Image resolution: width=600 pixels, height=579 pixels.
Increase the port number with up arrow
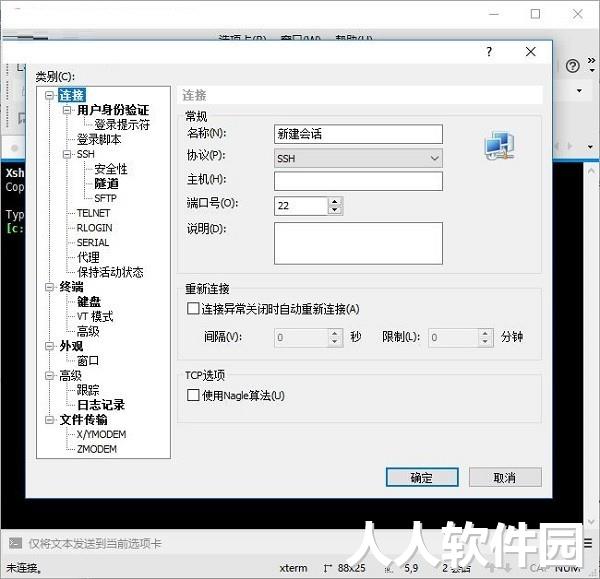[x=335, y=202]
